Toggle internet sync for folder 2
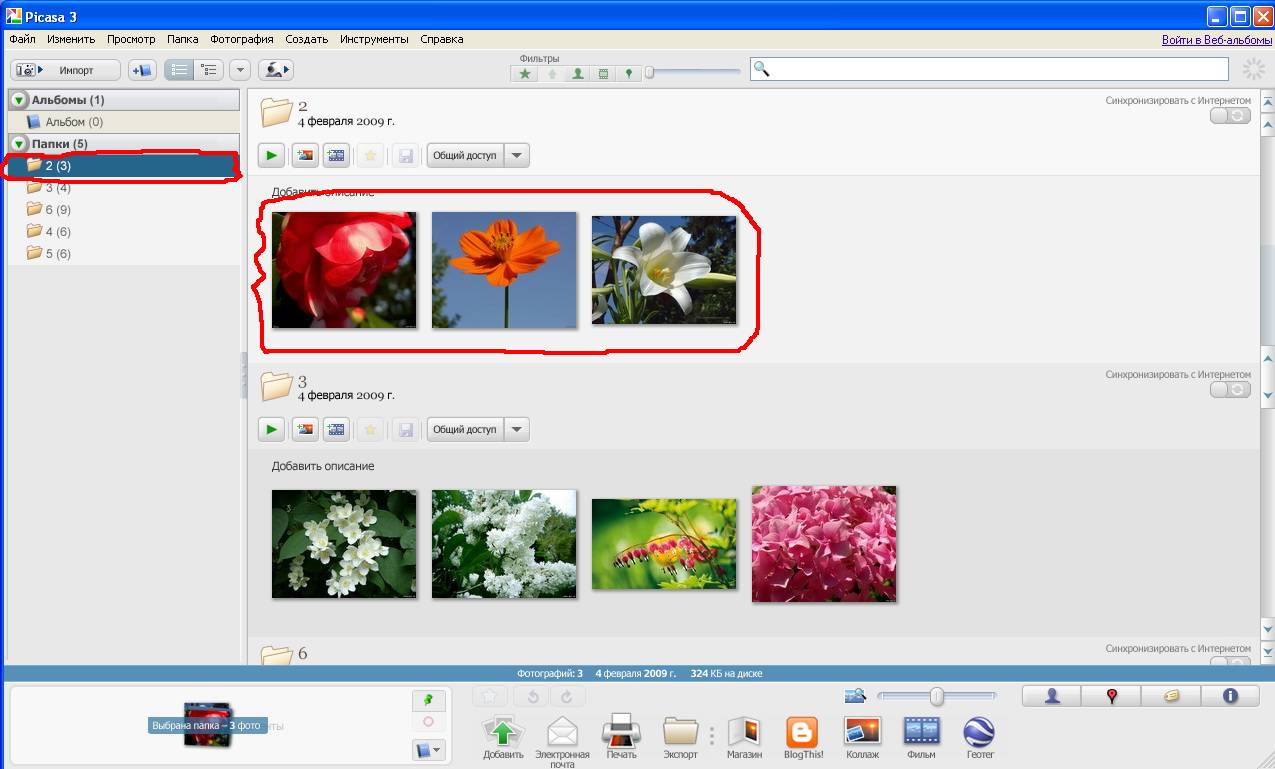This screenshot has width=1275, height=769. pyautogui.click(x=1230, y=115)
